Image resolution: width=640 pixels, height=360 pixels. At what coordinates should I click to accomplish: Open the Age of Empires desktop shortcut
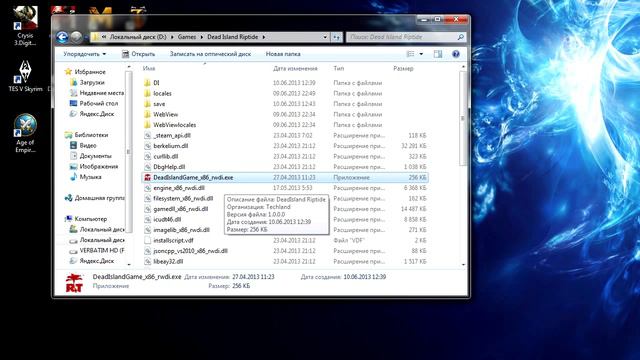(25, 133)
